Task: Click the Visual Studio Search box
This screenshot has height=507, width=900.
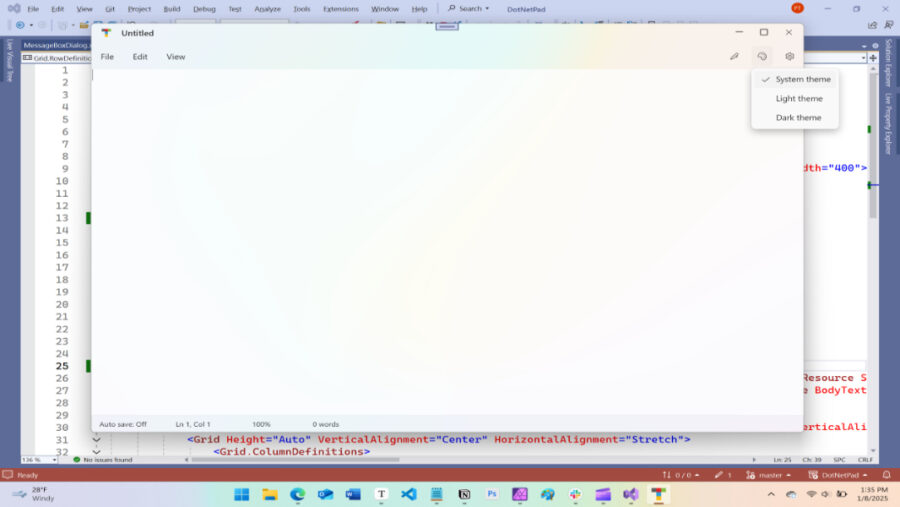Action: tap(468, 9)
